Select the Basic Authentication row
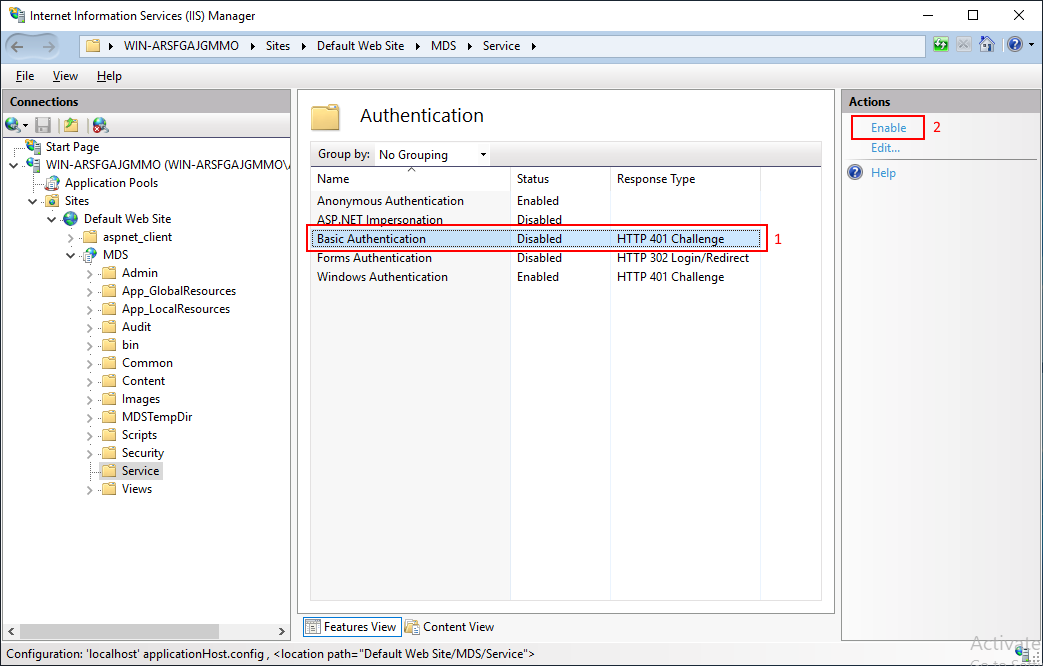This screenshot has height=666, width=1043. [535, 239]
